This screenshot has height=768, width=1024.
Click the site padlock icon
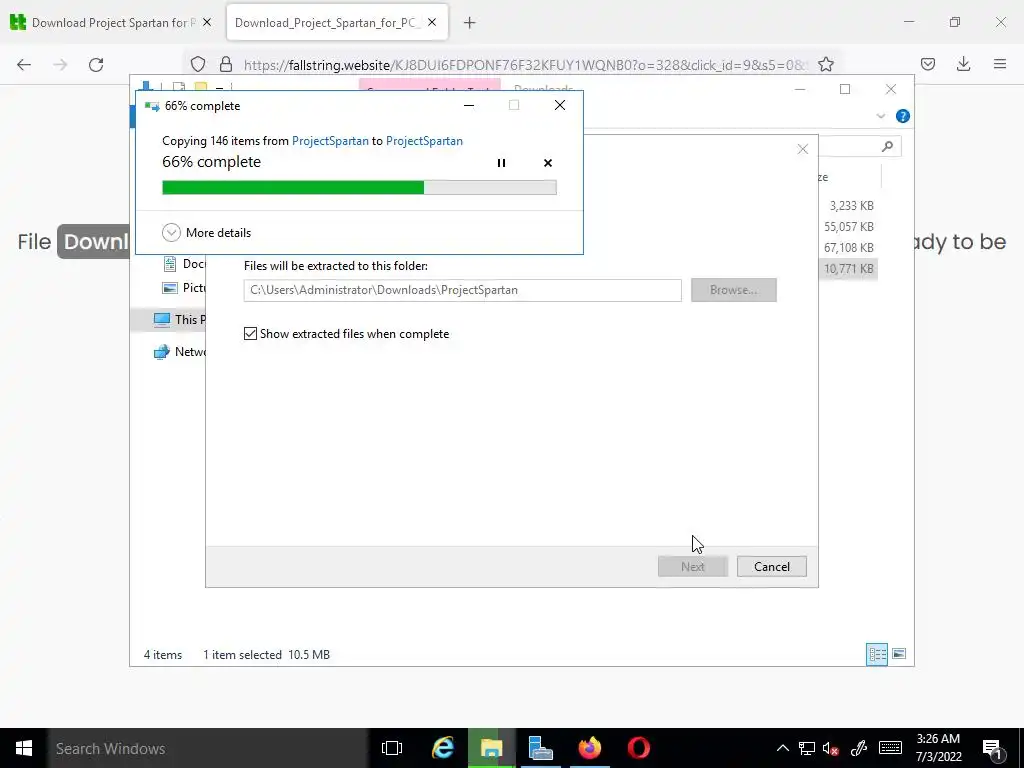225,65
